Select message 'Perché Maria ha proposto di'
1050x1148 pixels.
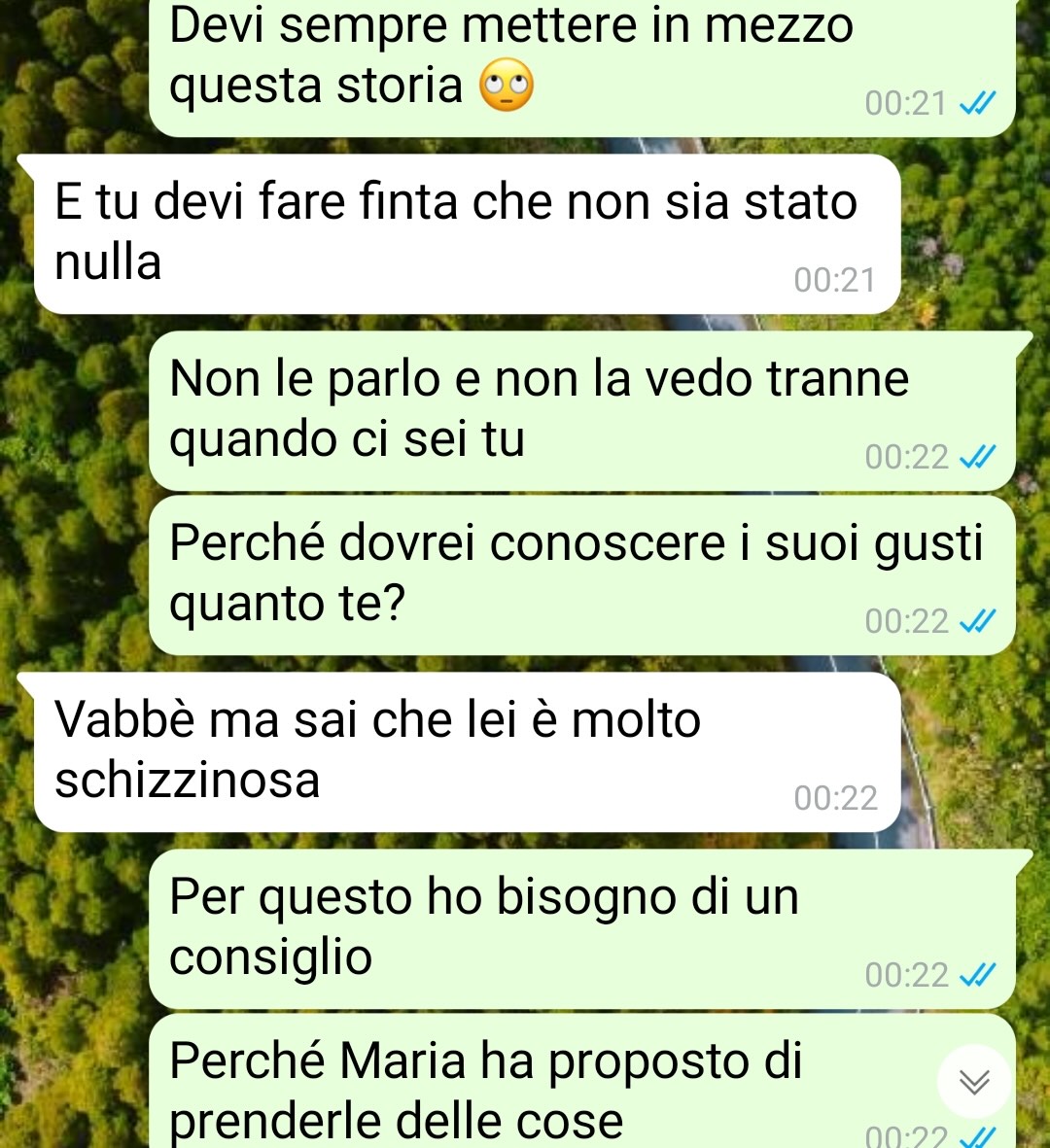coord(582,1081)
